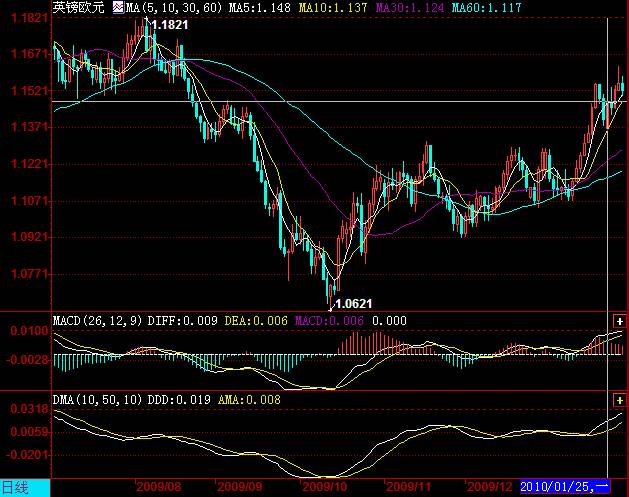Click the 2009/11 date axis label
Image resolution: width=629 pixels, height=497 pixels.
(x=408, y=487)
